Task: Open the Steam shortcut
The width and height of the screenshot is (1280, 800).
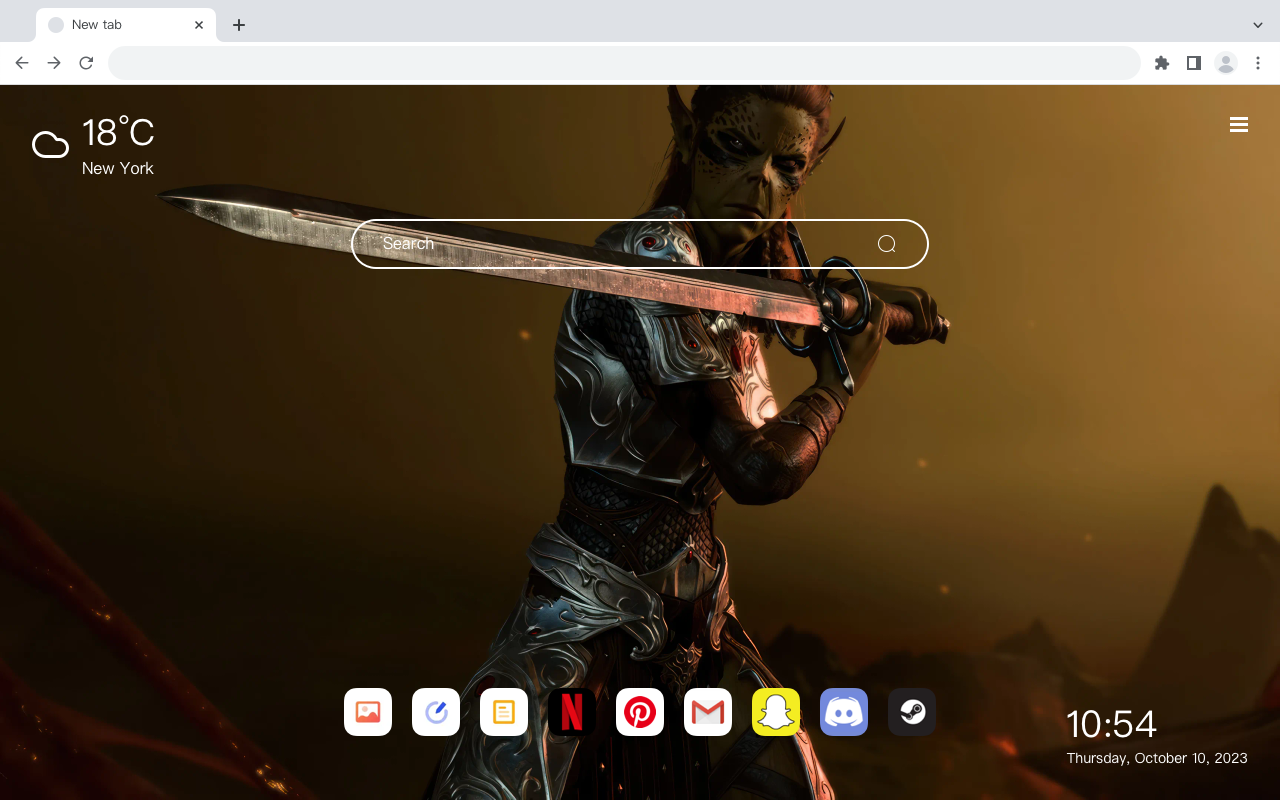Action: pyautogui.click(x=912, y=712)
